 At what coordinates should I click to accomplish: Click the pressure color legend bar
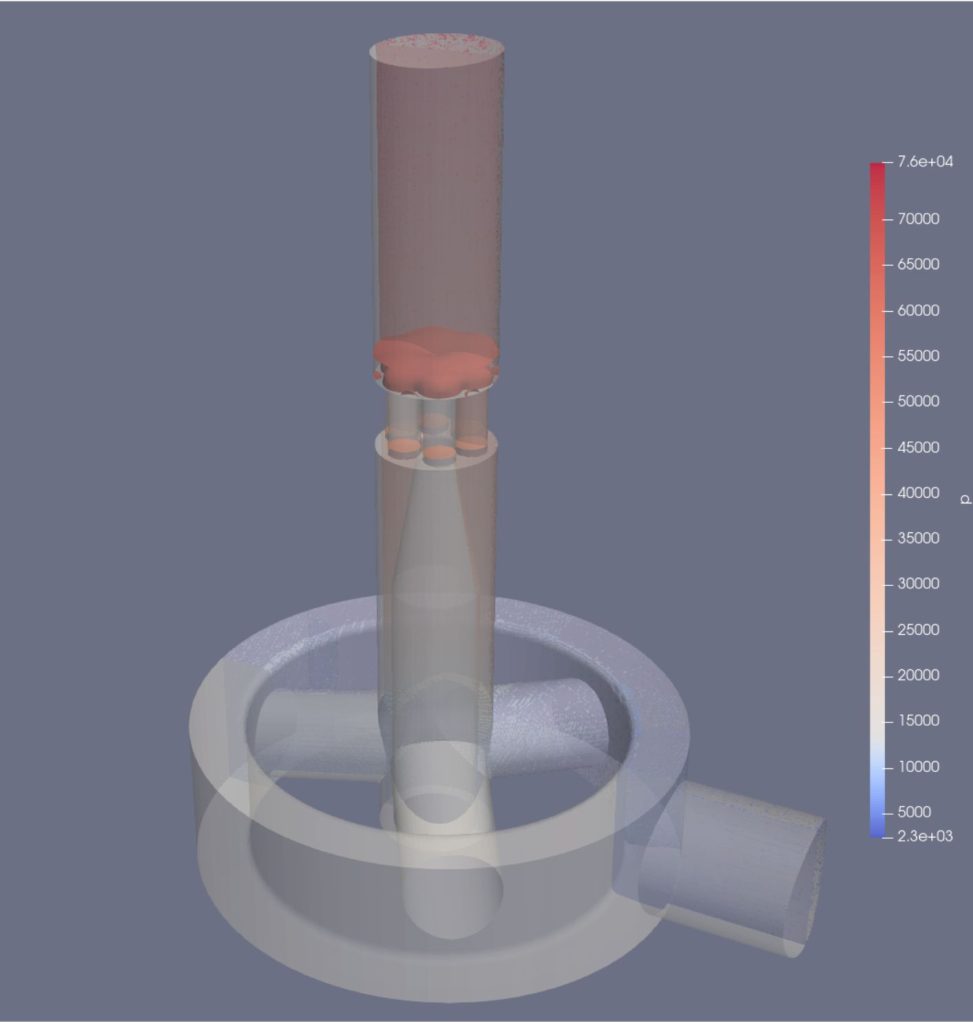877,500
